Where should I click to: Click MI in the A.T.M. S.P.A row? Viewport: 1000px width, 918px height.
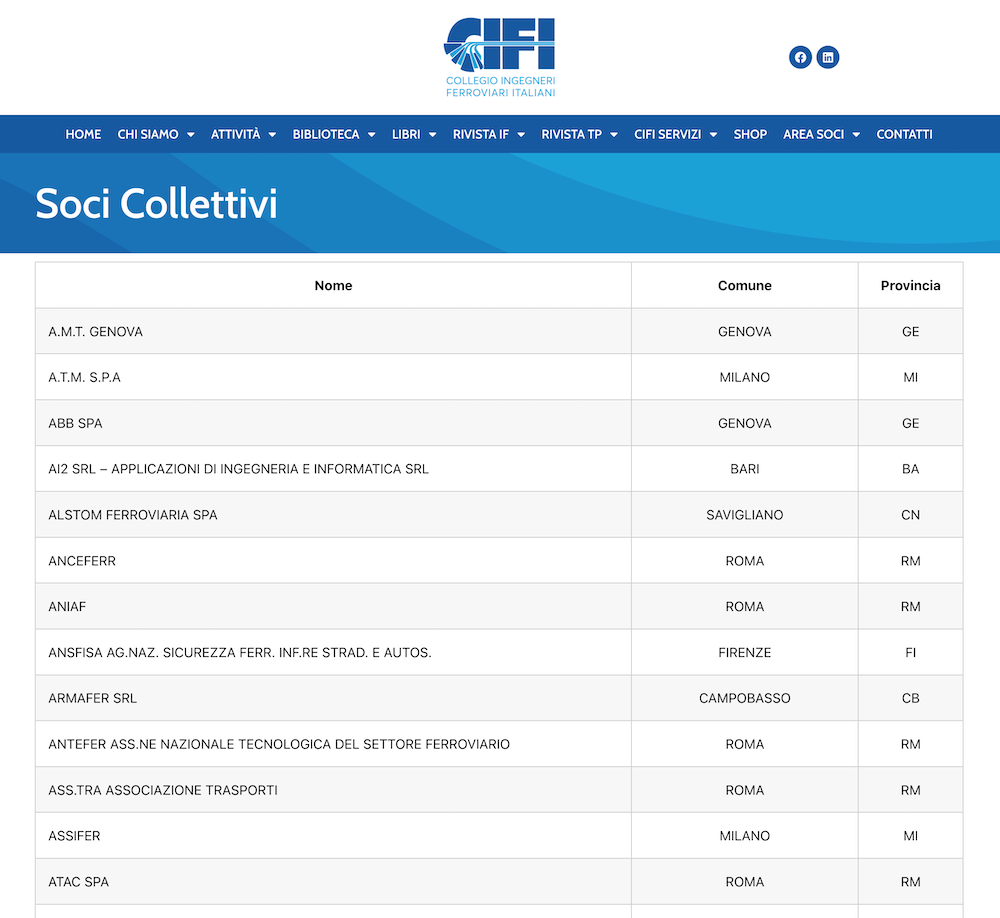[x=911, y=378]
